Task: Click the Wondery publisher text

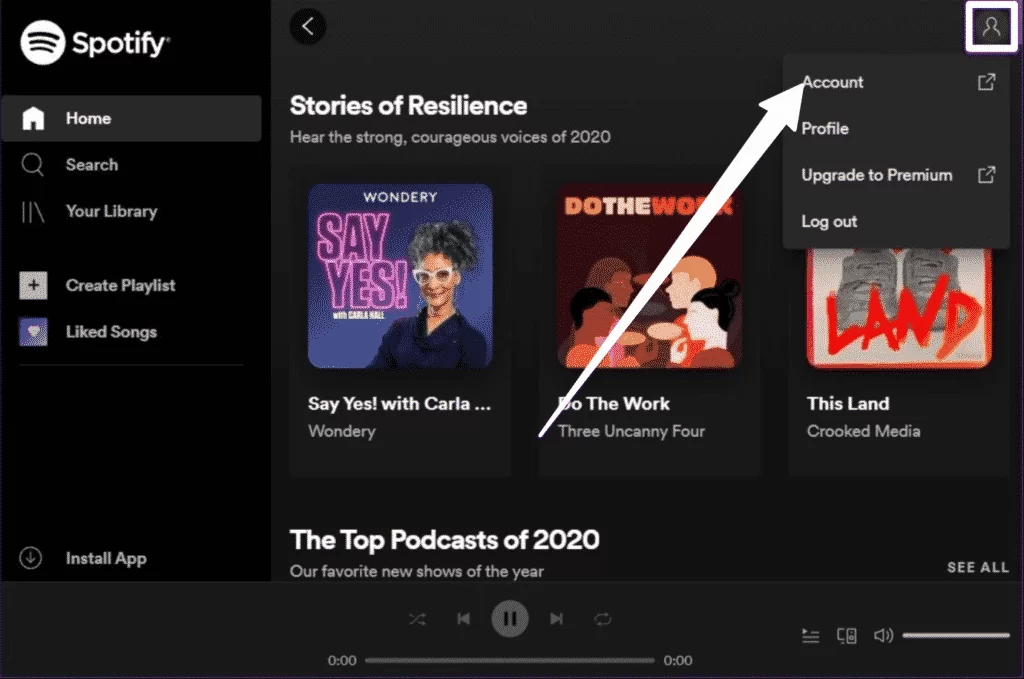Action: point(342,431)
